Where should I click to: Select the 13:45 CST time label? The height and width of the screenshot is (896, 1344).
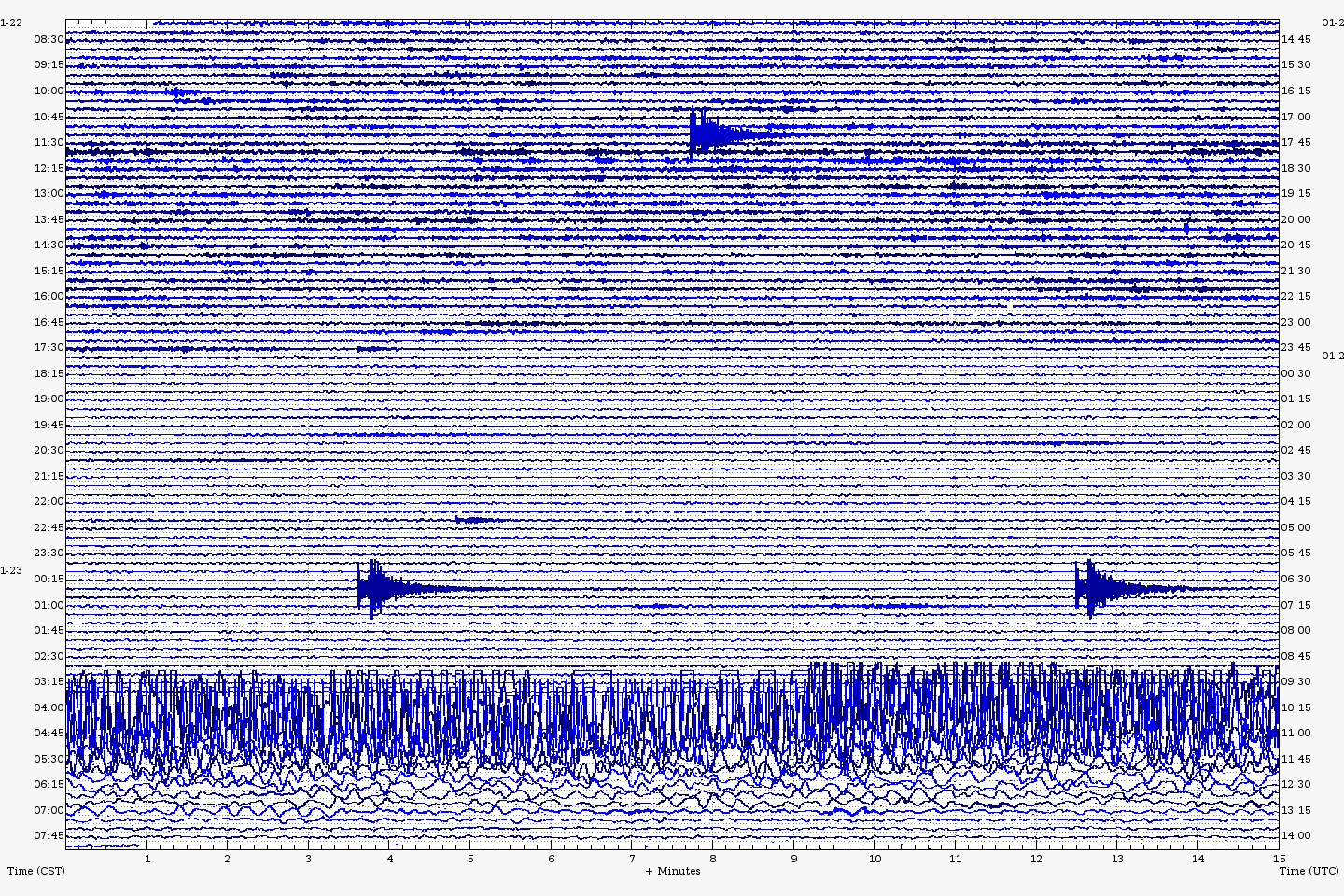pyautogui.click(x=49, y=219)
